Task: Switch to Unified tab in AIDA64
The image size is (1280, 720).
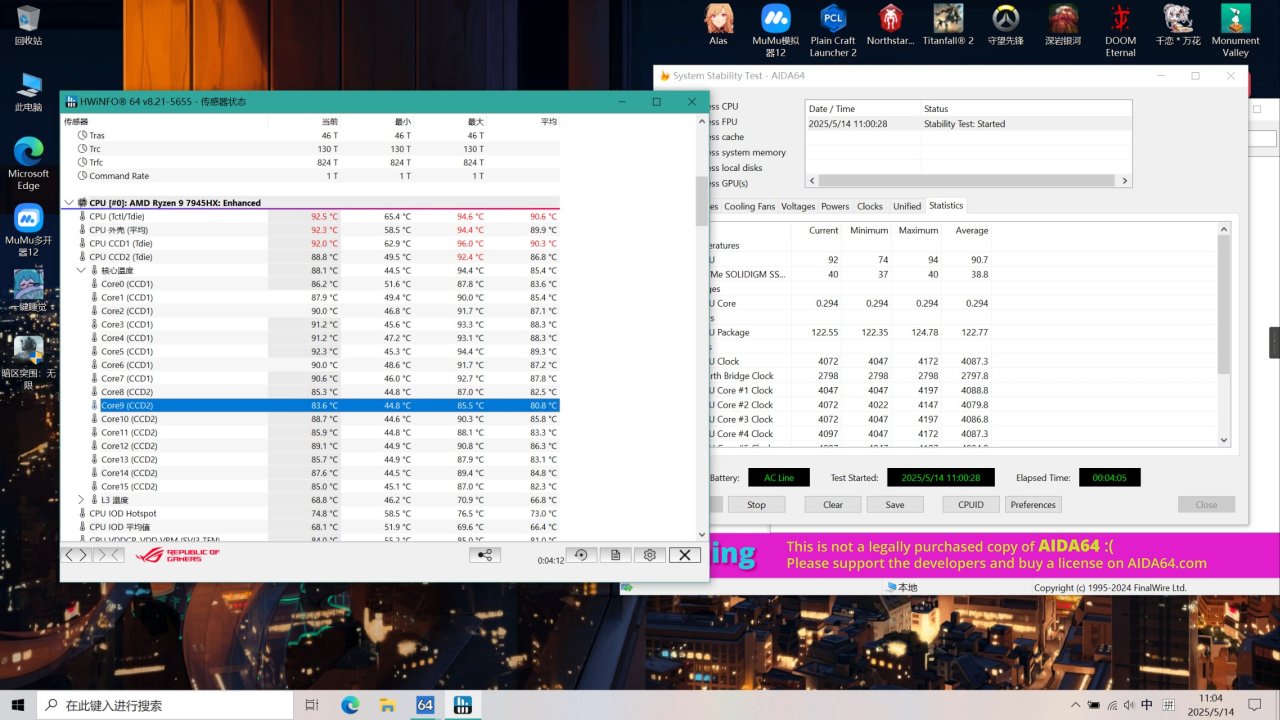Action: coord(907,206)
